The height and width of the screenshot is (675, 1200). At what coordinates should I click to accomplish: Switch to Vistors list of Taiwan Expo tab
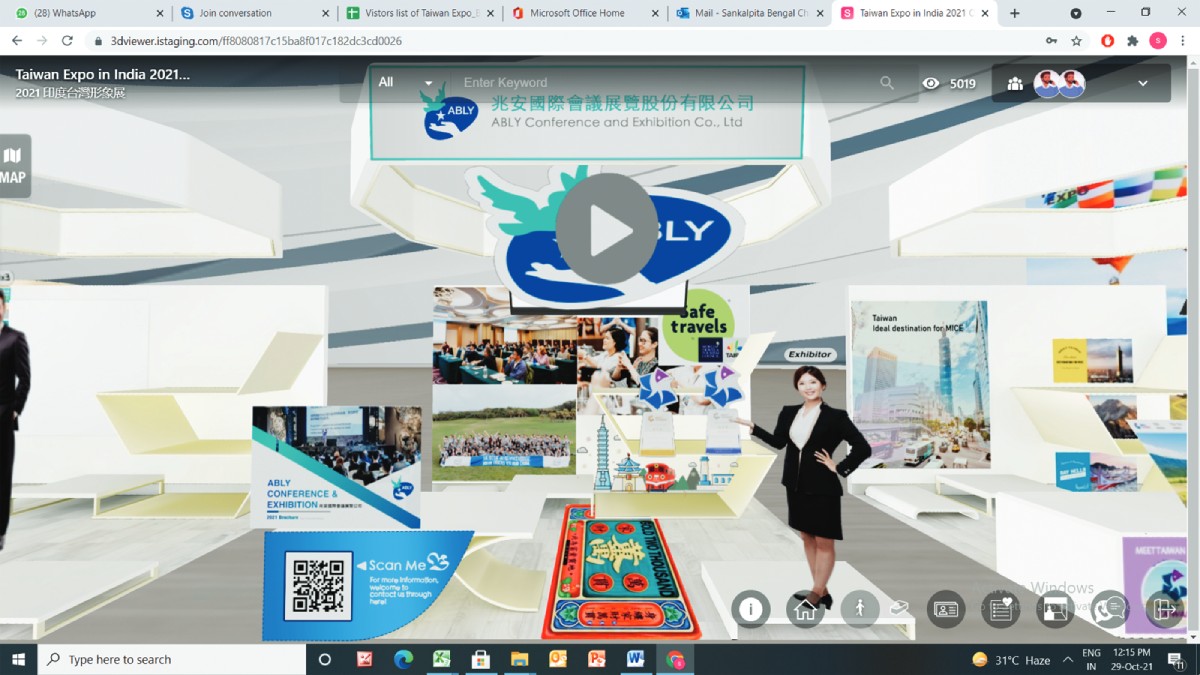point(417,13)
